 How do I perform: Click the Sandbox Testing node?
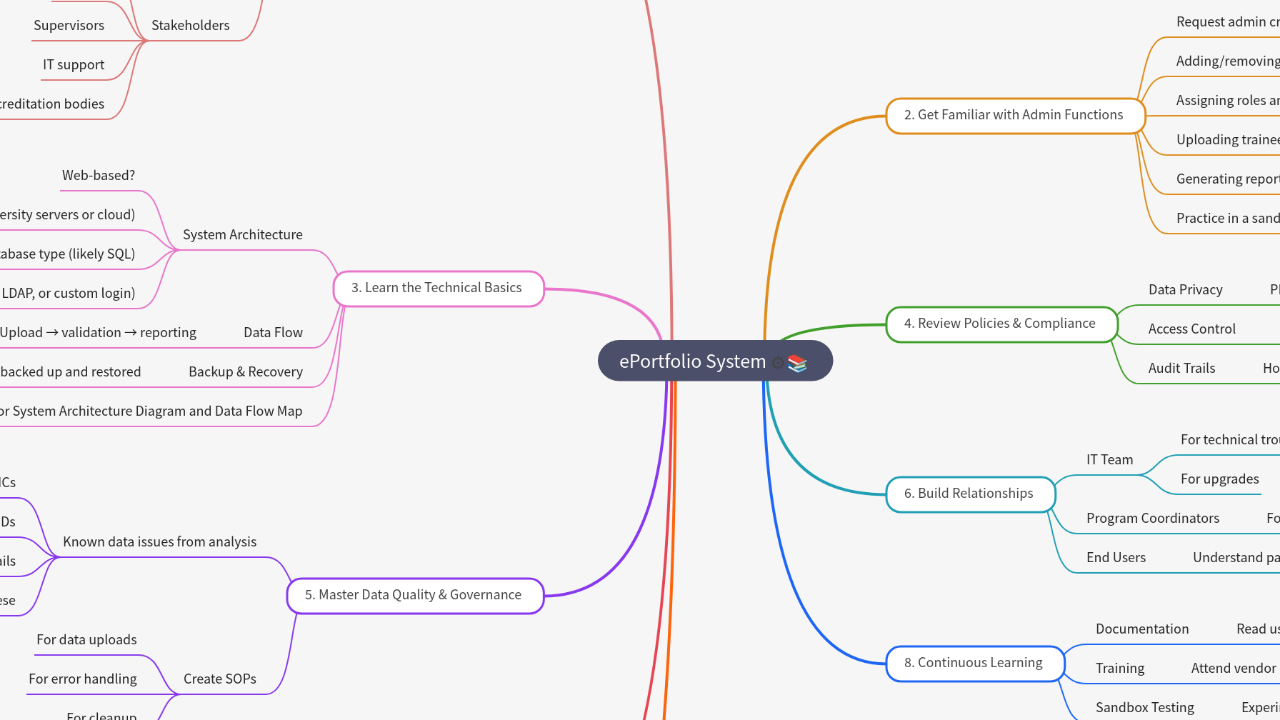1145,707
